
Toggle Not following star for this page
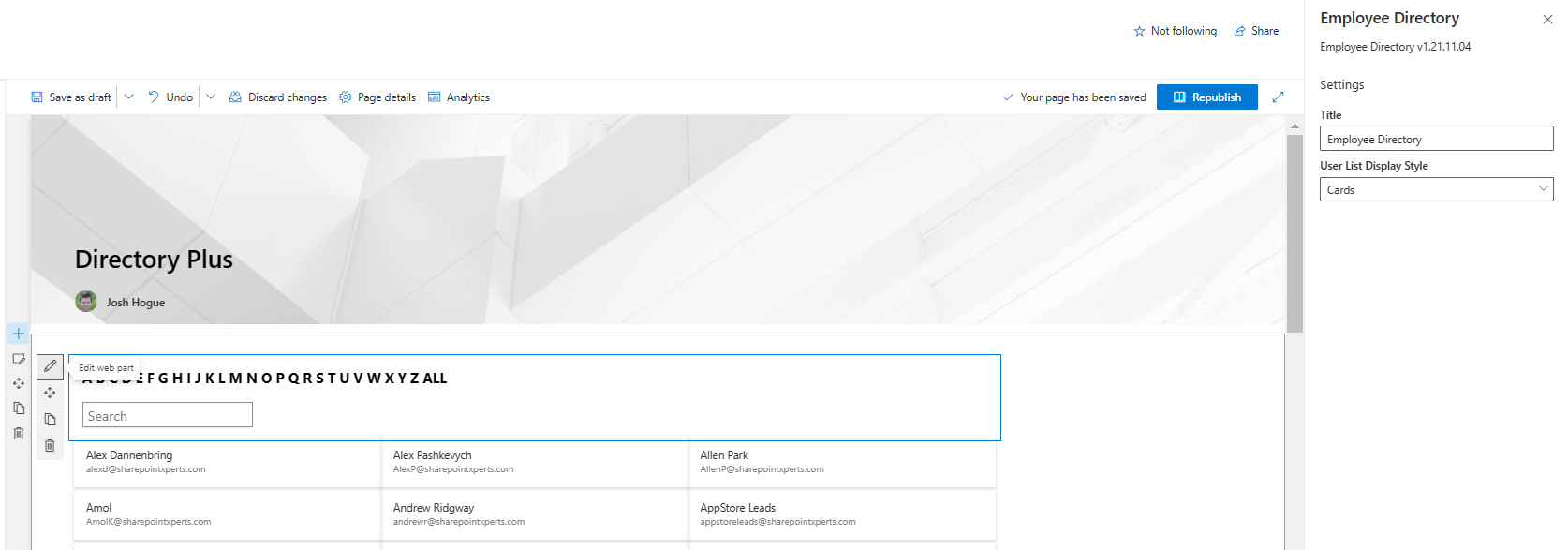point(1175,31)
